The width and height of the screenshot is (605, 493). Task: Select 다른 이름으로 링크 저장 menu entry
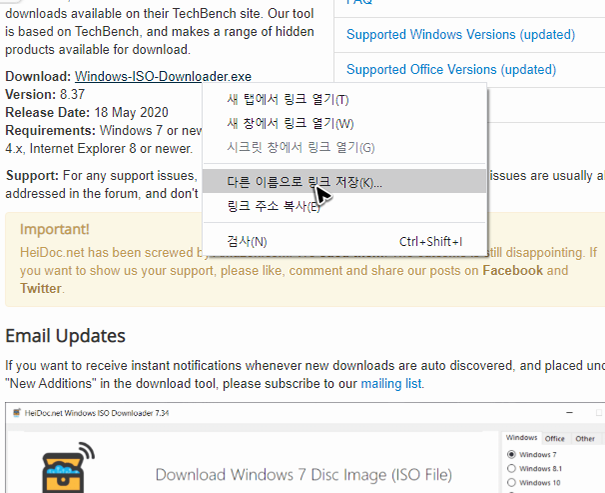click(345, 181)
